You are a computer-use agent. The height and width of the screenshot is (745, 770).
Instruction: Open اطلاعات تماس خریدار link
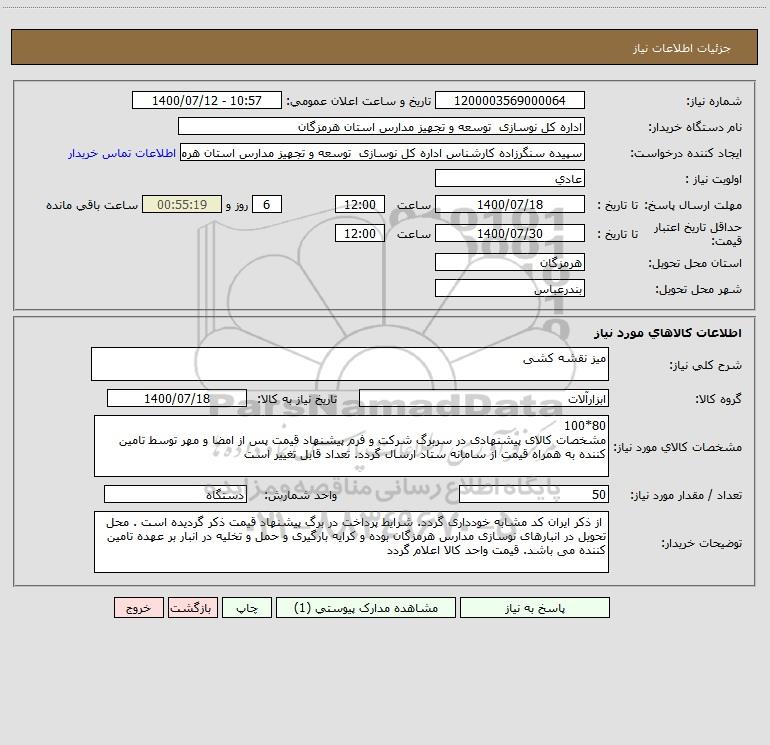click(122, 153)
